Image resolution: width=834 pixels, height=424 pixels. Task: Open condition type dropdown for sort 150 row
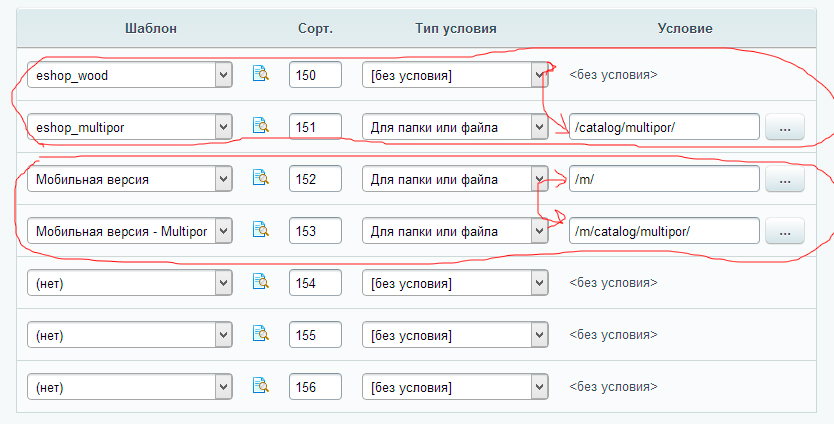point(455,74)
